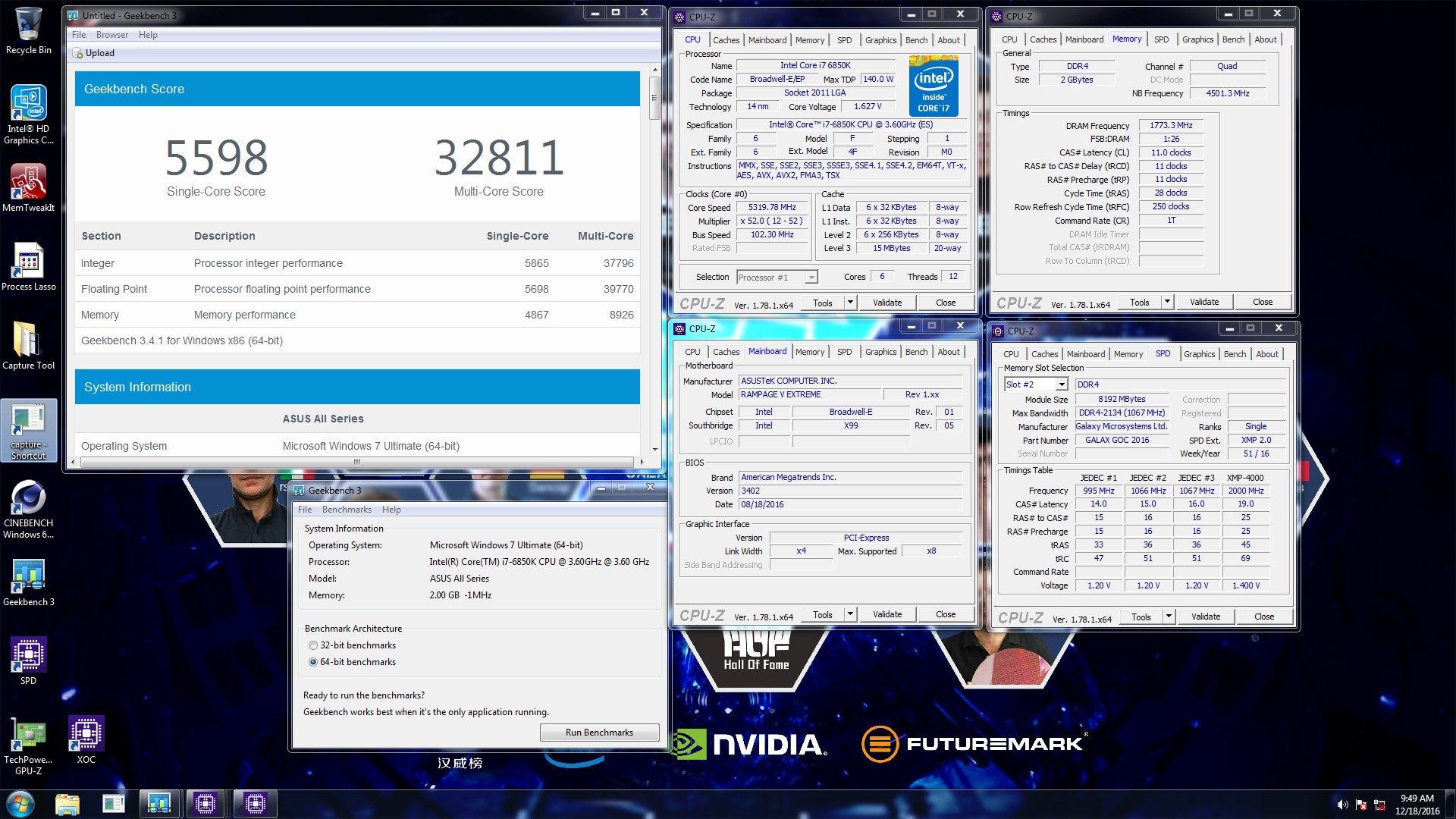
Task: Click the capture window taskbar button
Action: point(113,804)
